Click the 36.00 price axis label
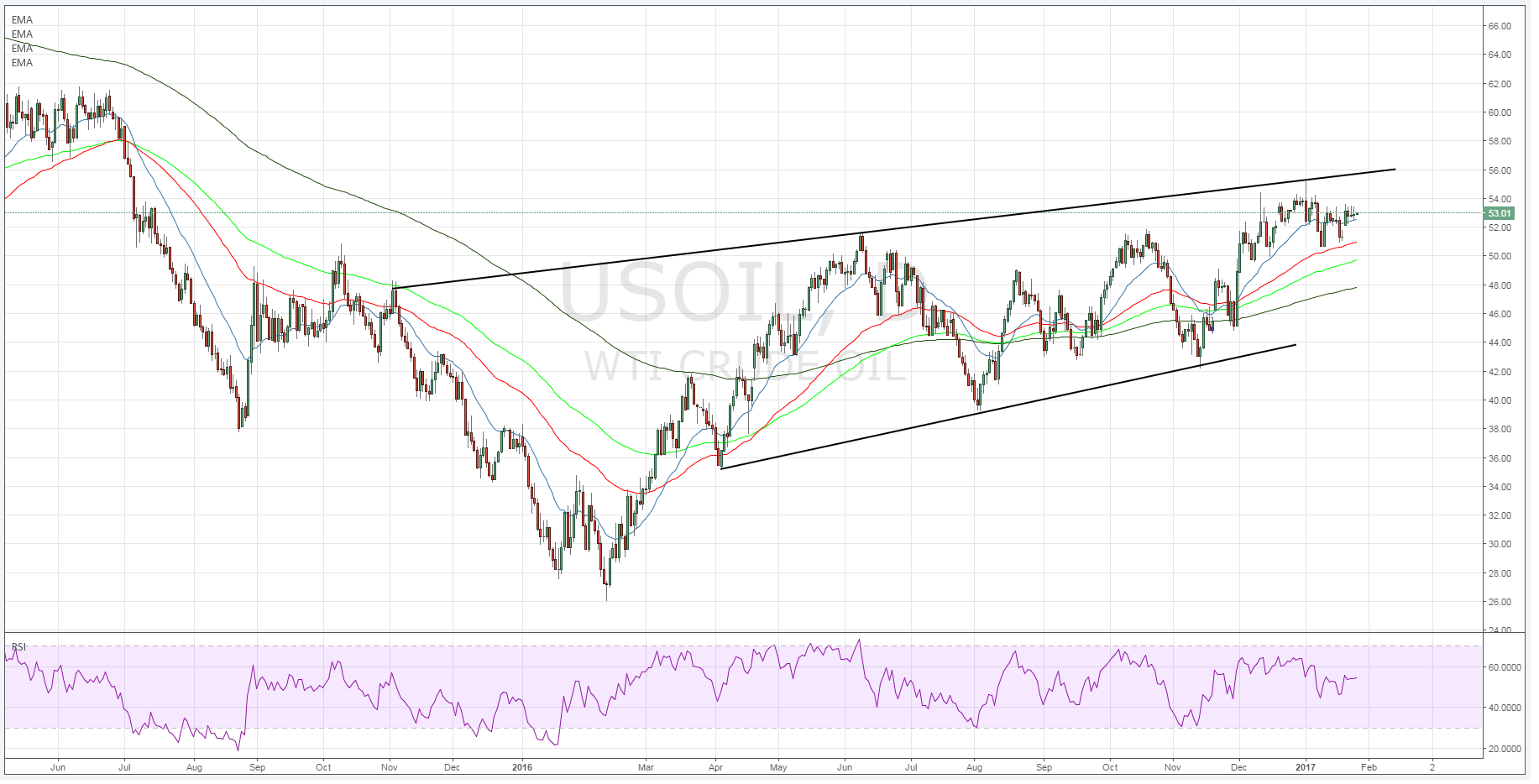 [x=1500, y=458]
